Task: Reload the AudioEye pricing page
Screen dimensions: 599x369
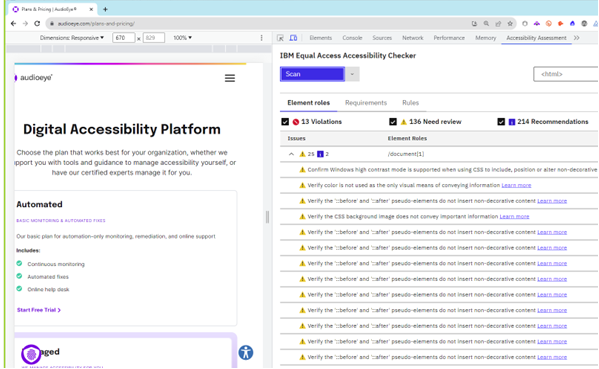Action: coord(37,24)
